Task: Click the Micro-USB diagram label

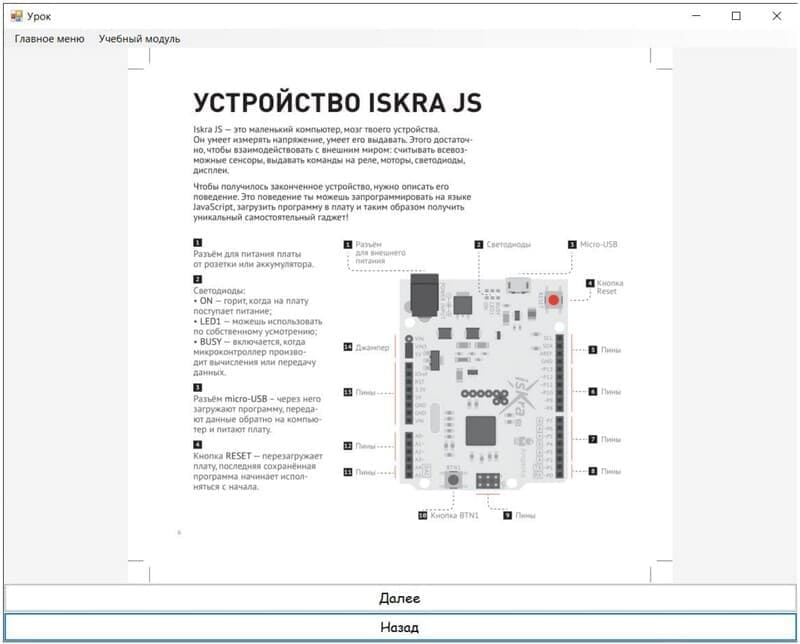Action: pos(598,244)
